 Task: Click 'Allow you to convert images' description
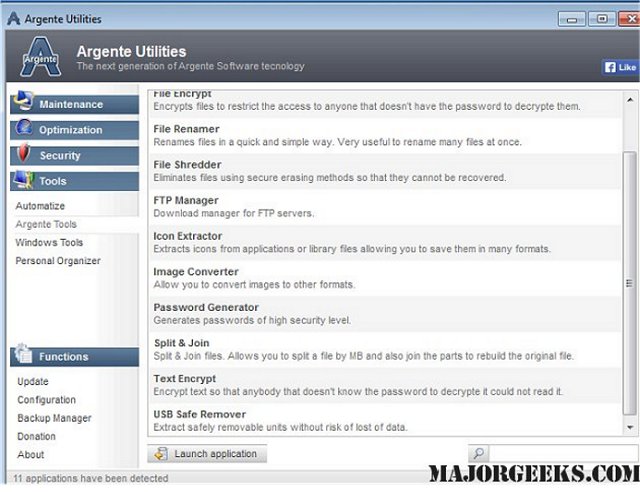(x=254, y=285)
